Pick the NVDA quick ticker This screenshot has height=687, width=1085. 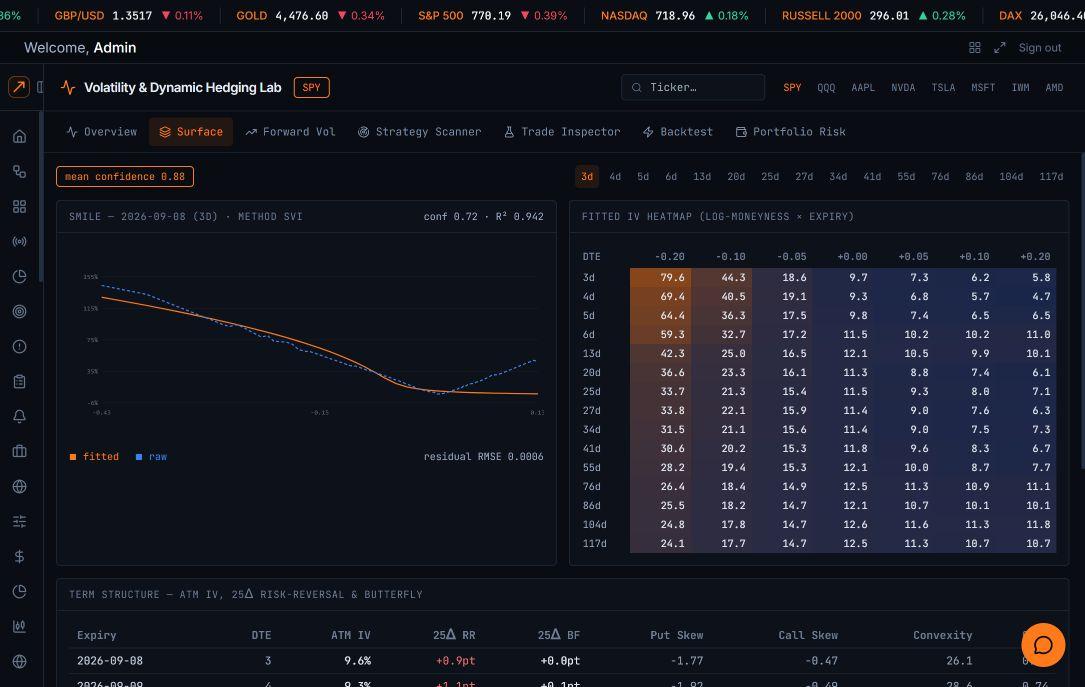point(903,88)
